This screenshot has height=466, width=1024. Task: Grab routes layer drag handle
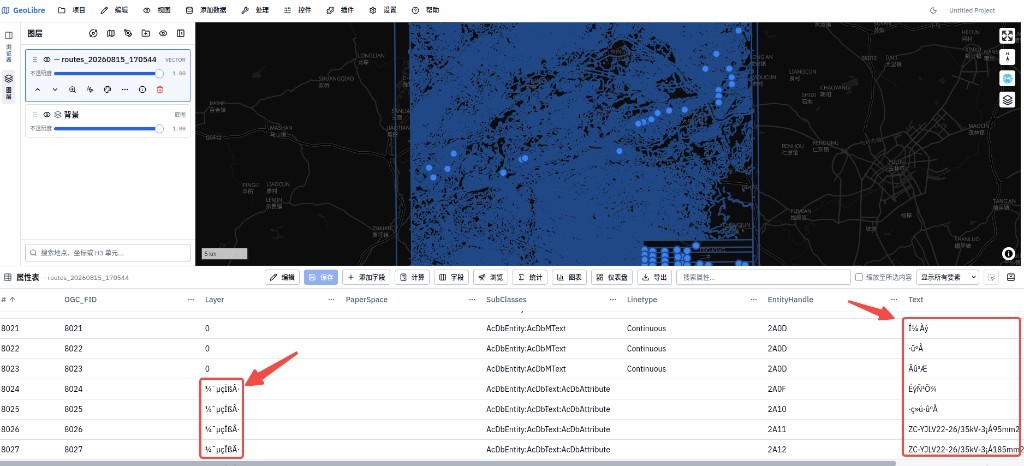pyautogui.click(x=35, y=59)
